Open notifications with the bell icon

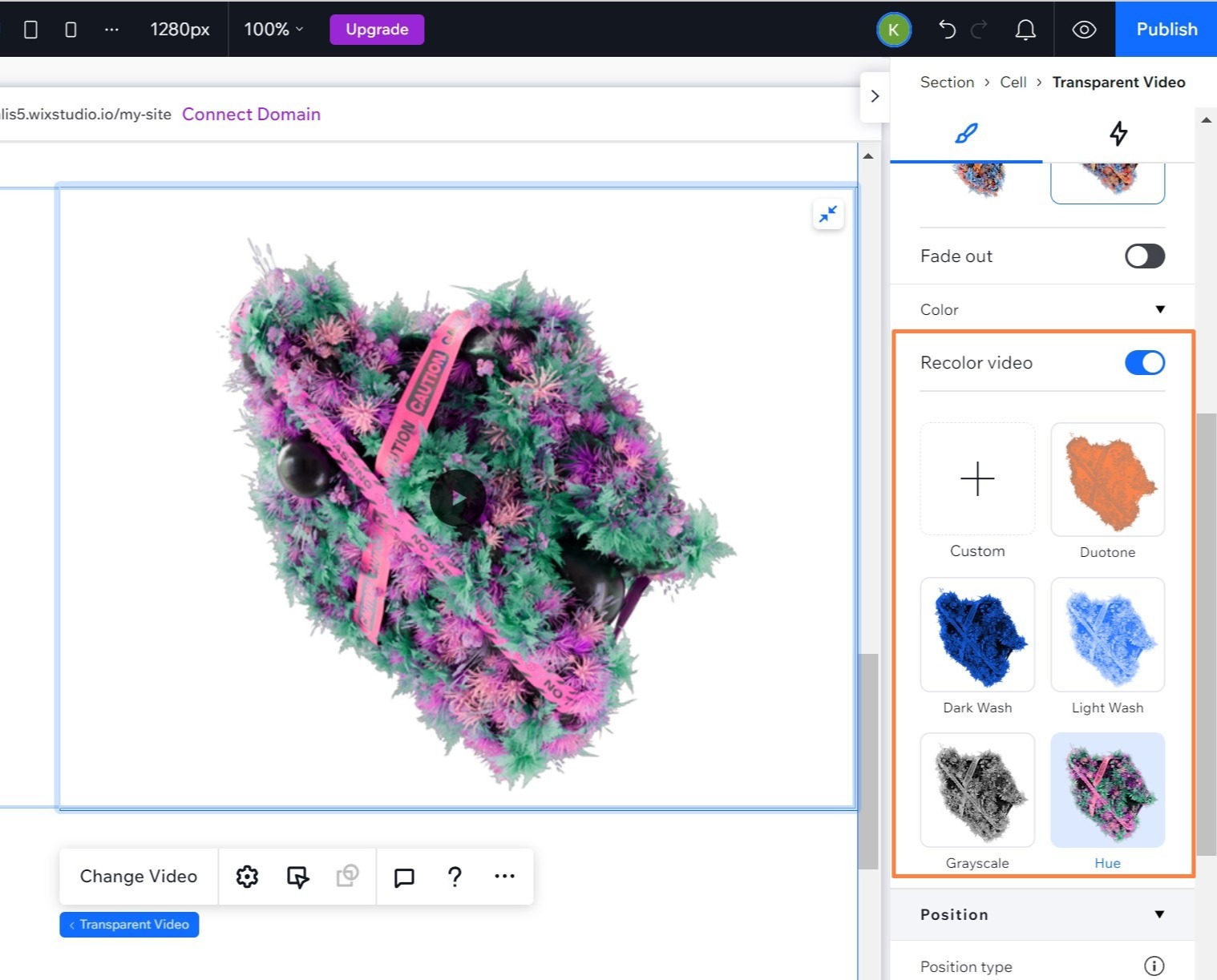point(1026,29)
